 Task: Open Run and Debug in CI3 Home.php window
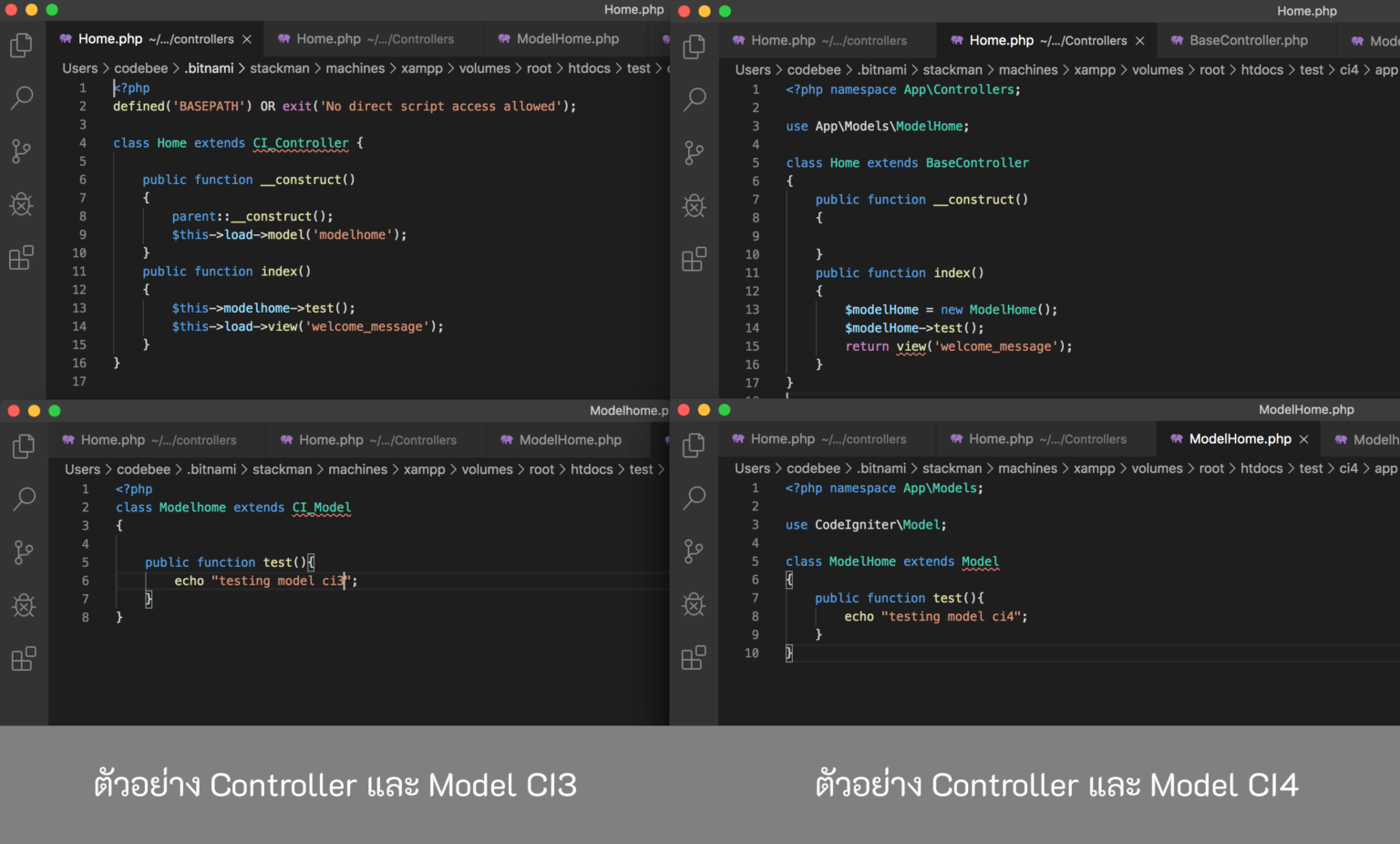pos(21,204)
